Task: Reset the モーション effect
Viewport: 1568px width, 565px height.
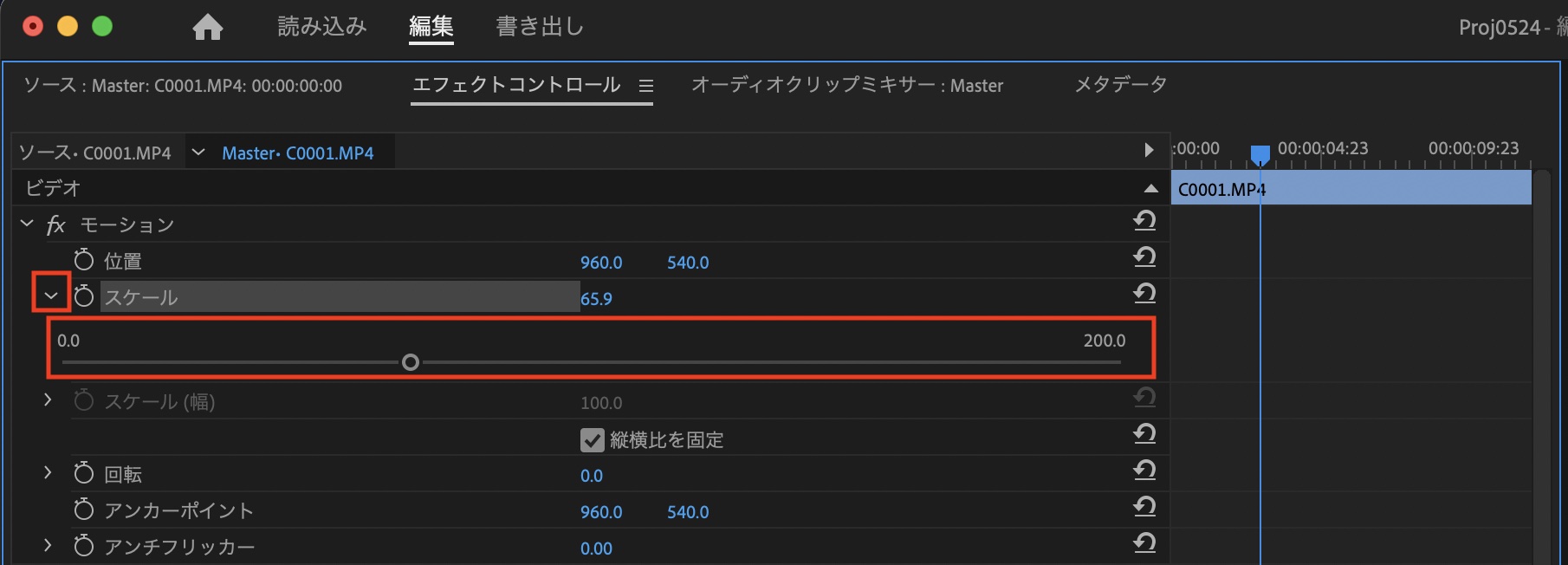Action: tap(1144, 221)
